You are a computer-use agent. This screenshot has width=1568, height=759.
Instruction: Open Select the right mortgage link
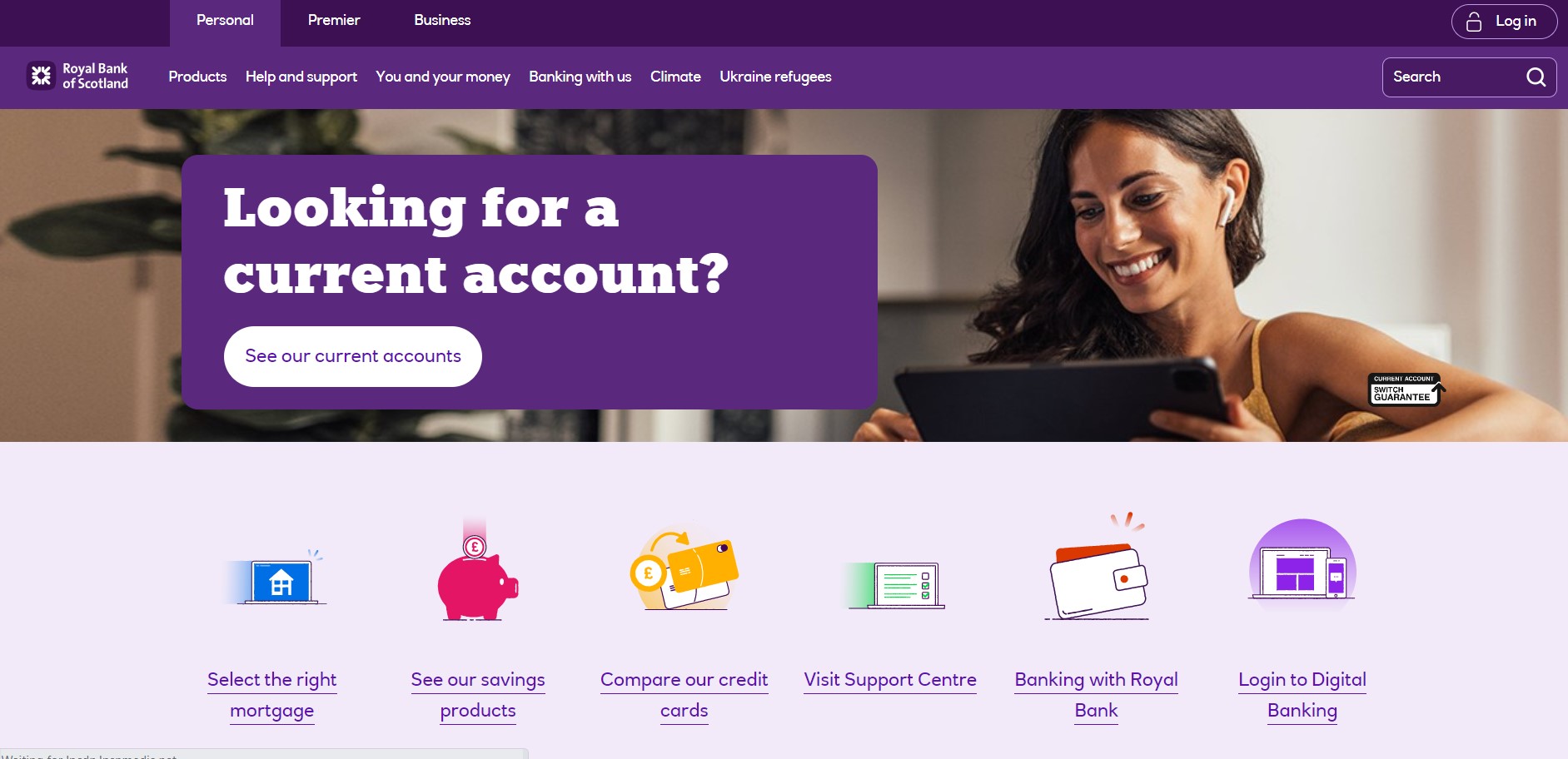click(272, 695)
